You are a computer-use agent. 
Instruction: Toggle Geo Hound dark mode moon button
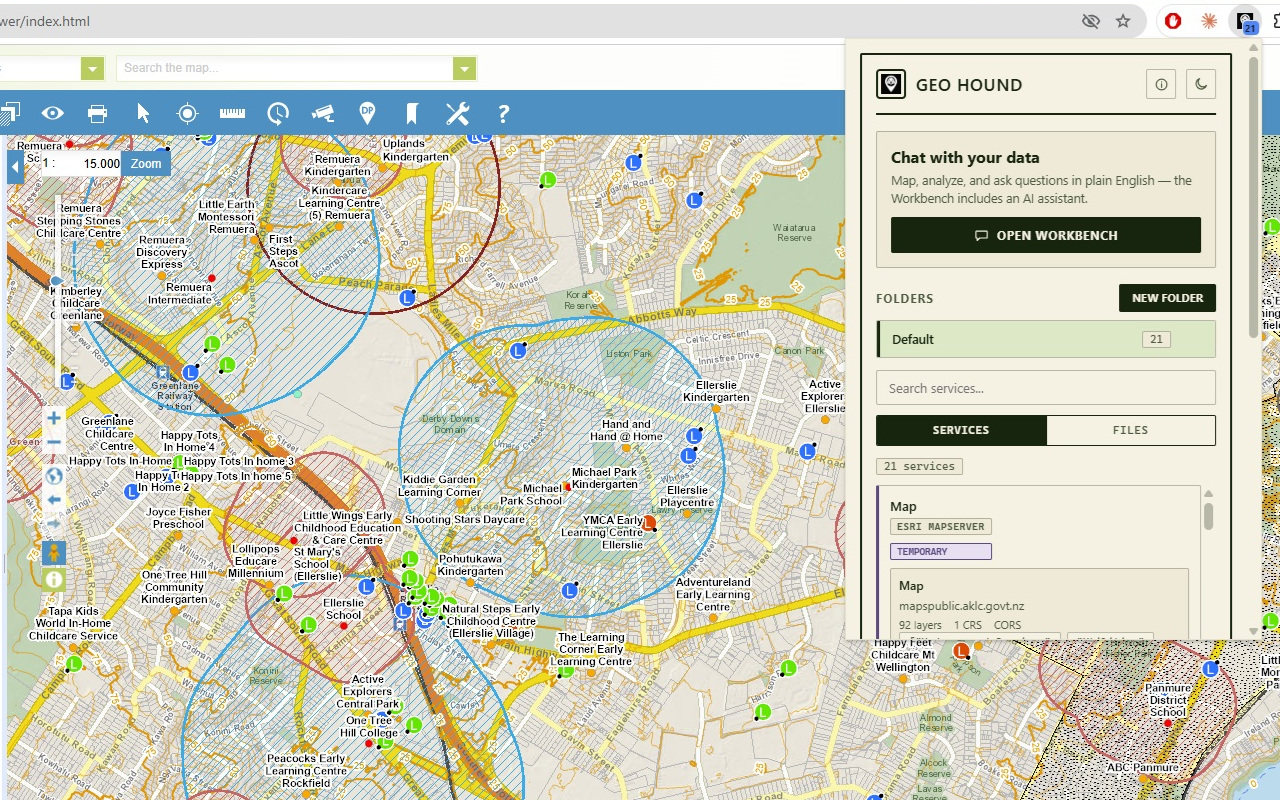[1201, 85]
